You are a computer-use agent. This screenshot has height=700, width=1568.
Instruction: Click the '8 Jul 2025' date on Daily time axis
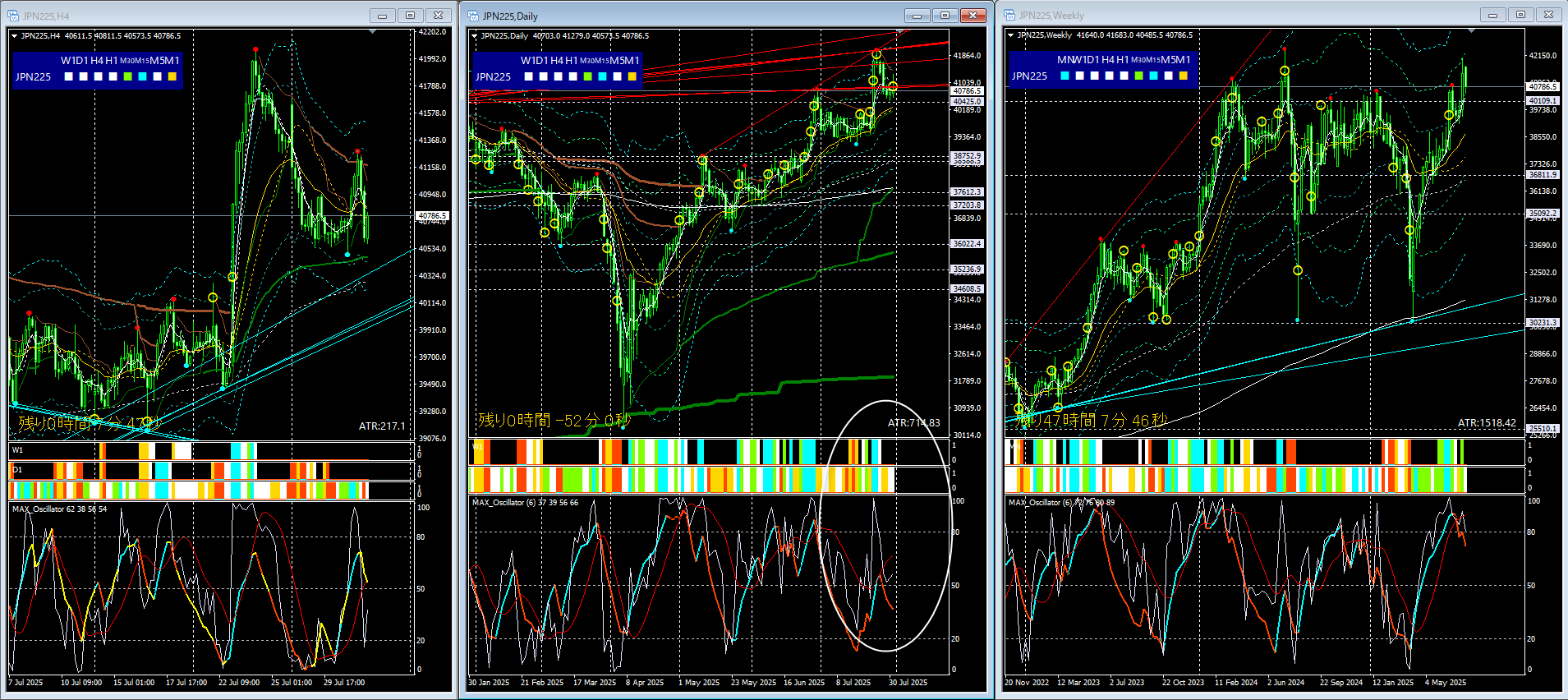[853, 683]
